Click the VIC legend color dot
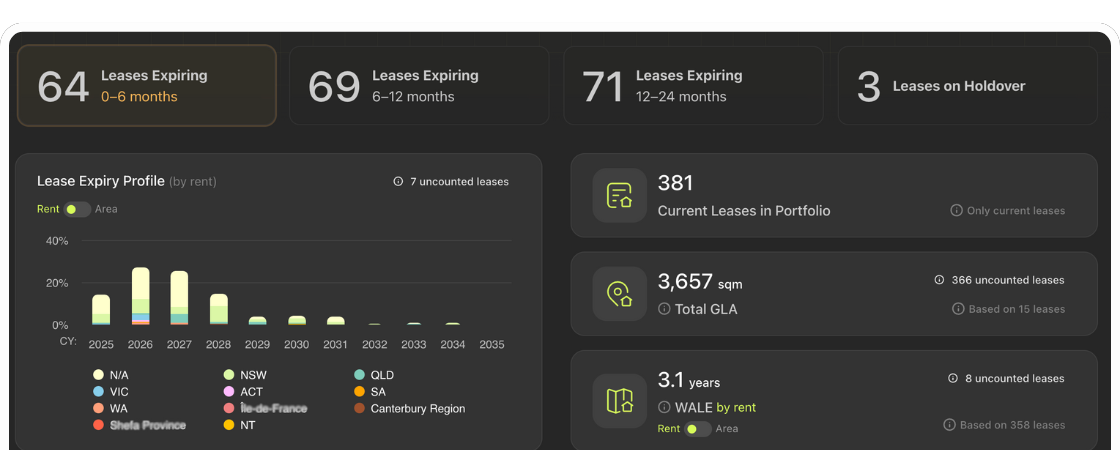 [x=98, y=392]
